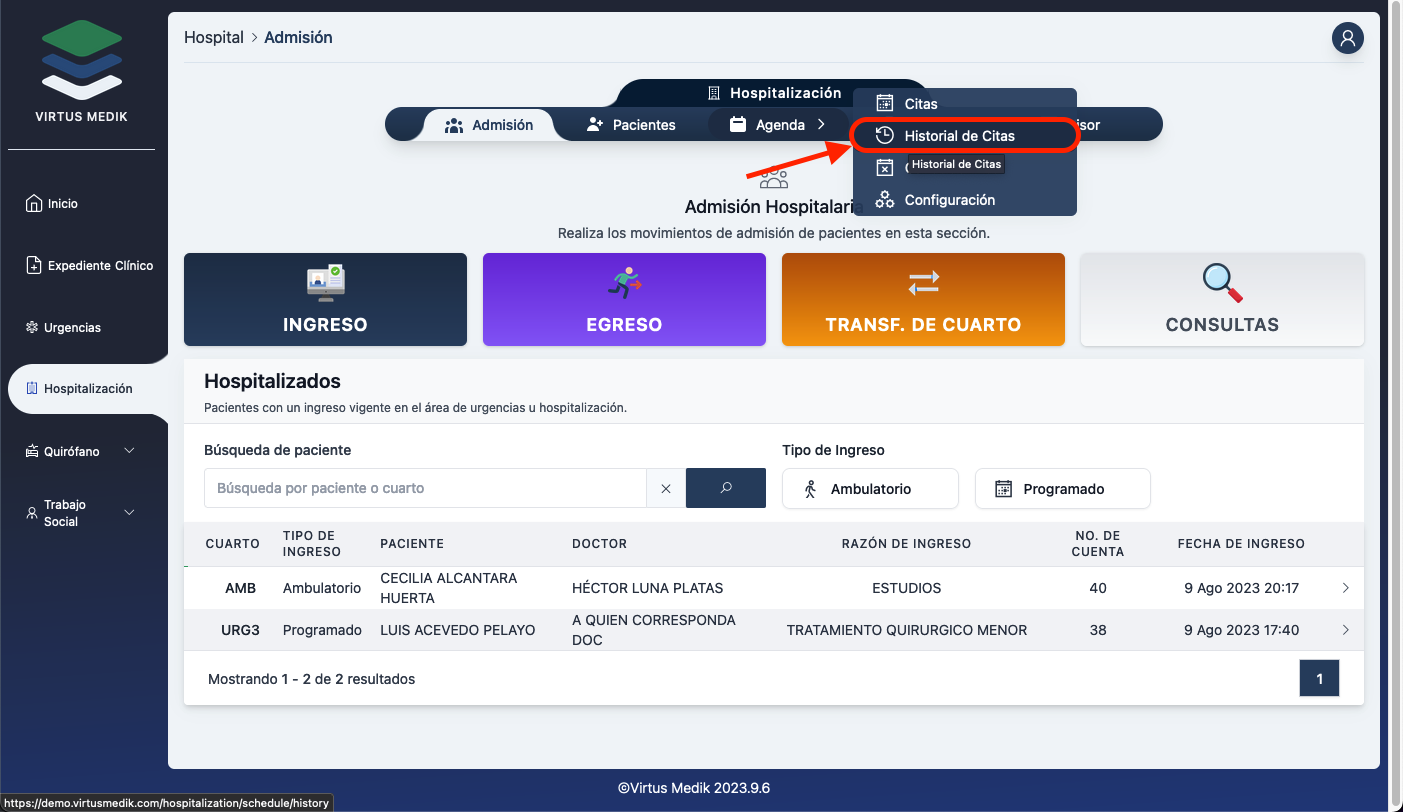
Task: Go to page 1 in pagination
Action: click(1318, 679)
